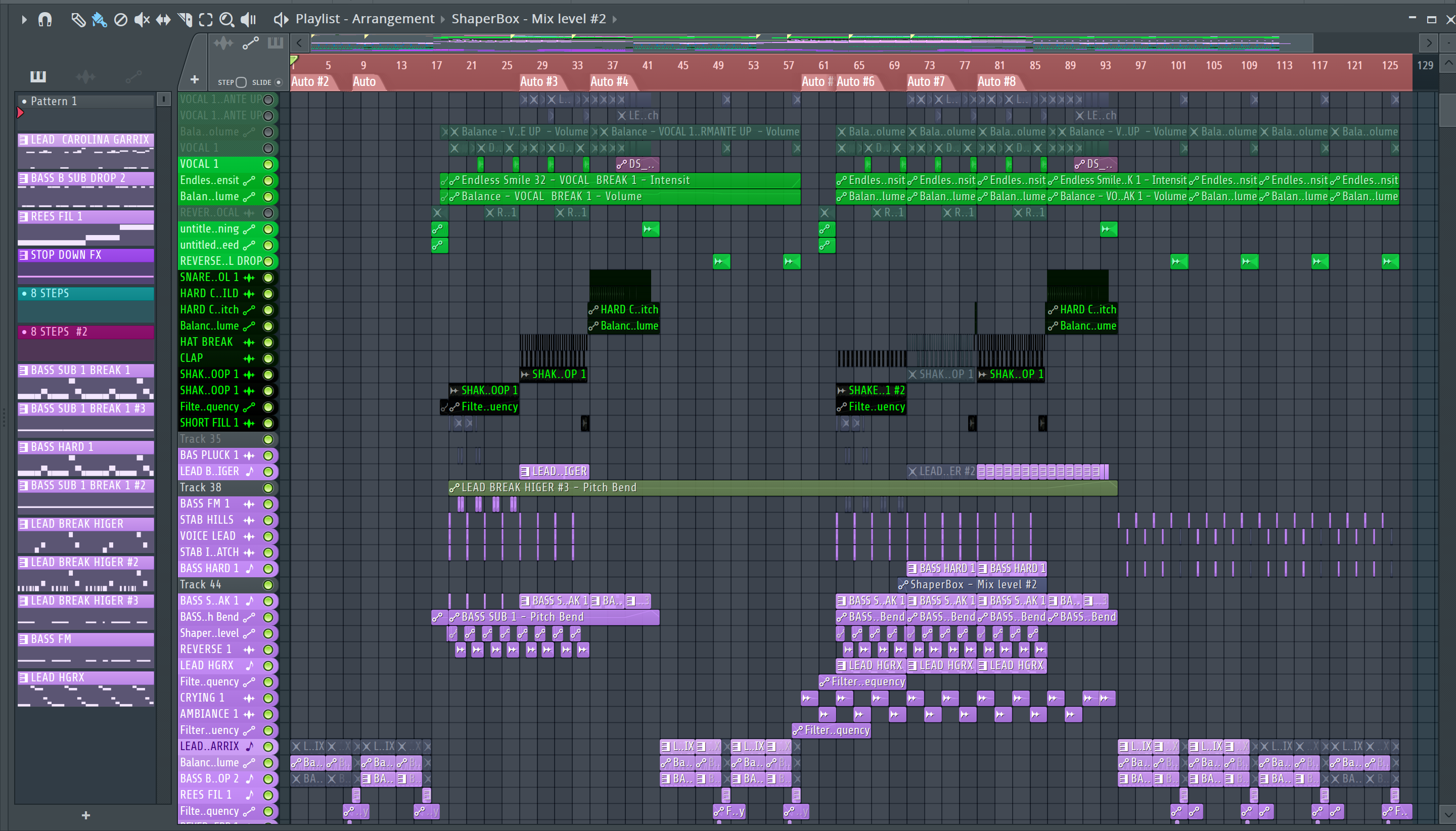
Task: Click automation icon on Endles..ensit track
Action: 249,181
